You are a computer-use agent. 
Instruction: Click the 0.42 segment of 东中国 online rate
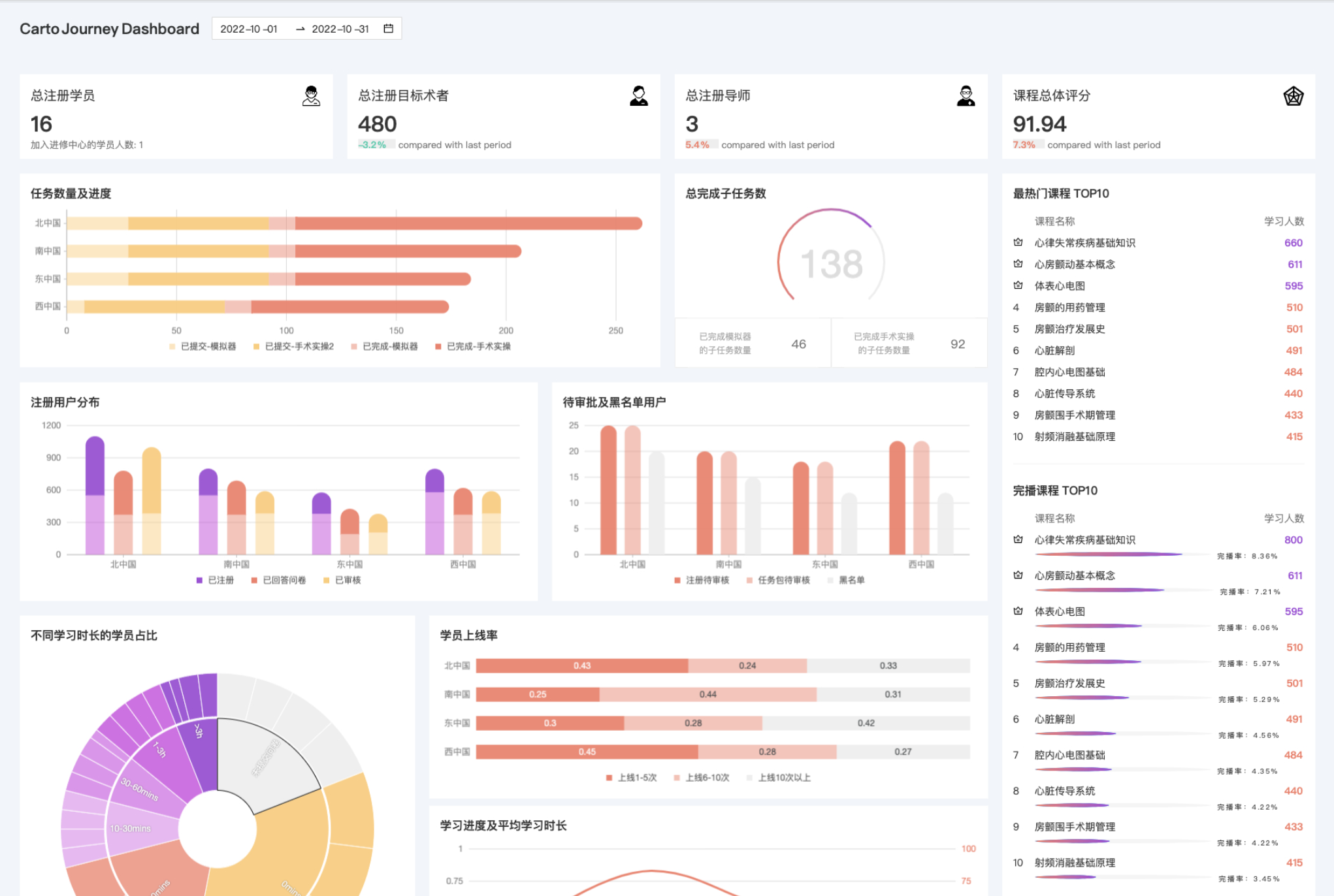866,723
